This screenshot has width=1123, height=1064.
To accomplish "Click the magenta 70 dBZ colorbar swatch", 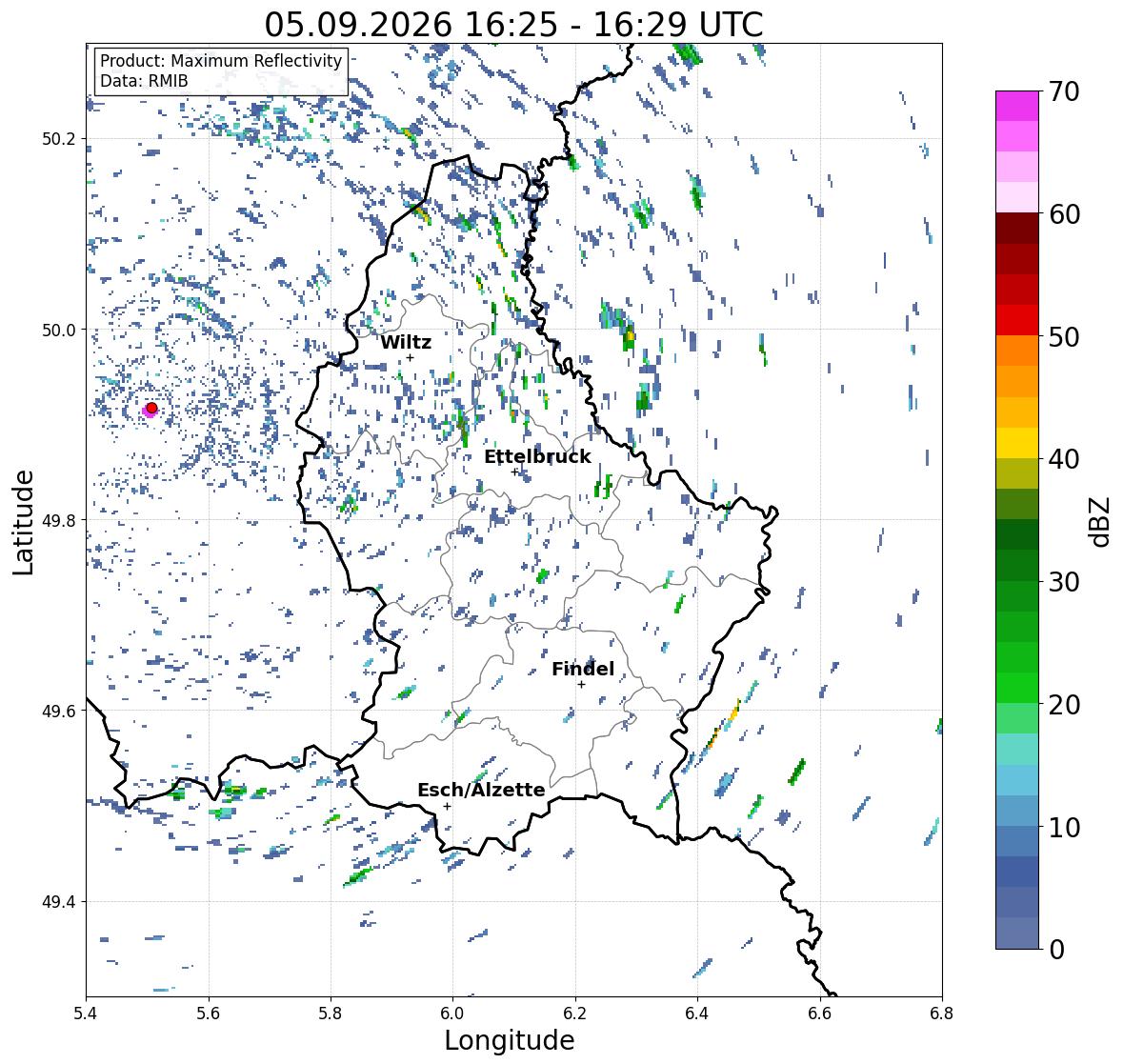I will pyautogui.click(x=1017, y=106).
